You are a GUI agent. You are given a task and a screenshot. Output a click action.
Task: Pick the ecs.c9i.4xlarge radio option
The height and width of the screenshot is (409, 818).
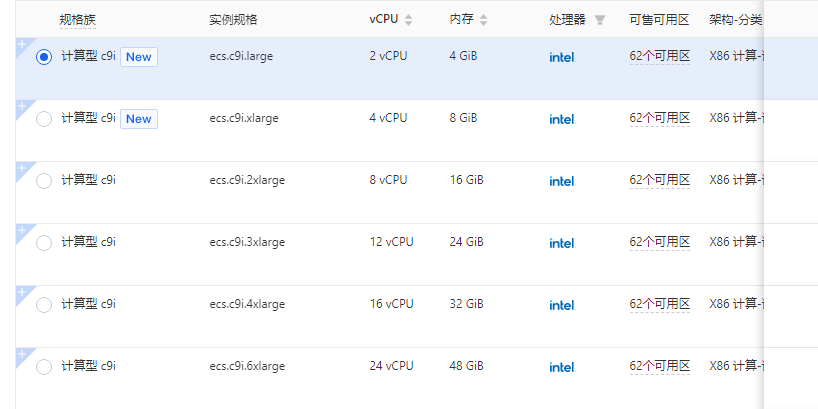[x=44, y=305]
